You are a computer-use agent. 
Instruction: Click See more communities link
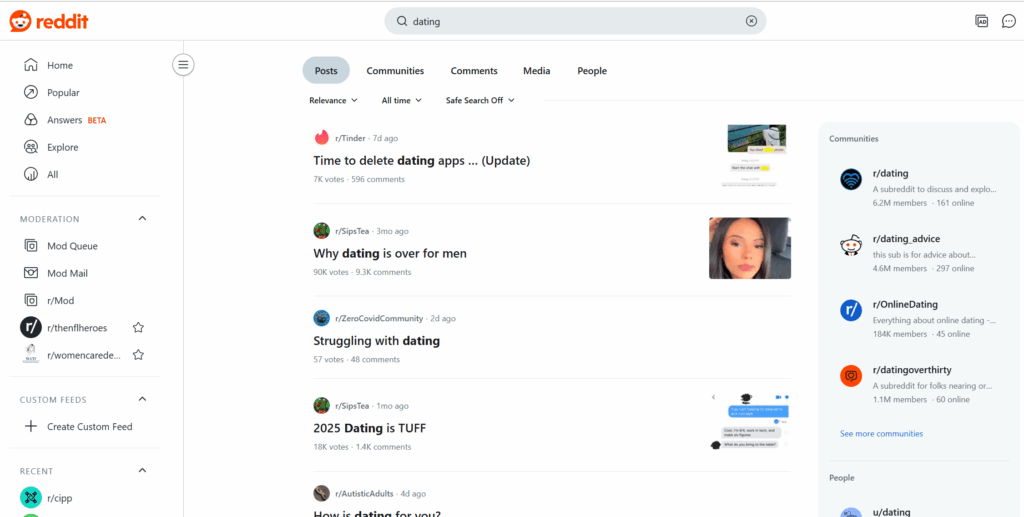[881, 434]
